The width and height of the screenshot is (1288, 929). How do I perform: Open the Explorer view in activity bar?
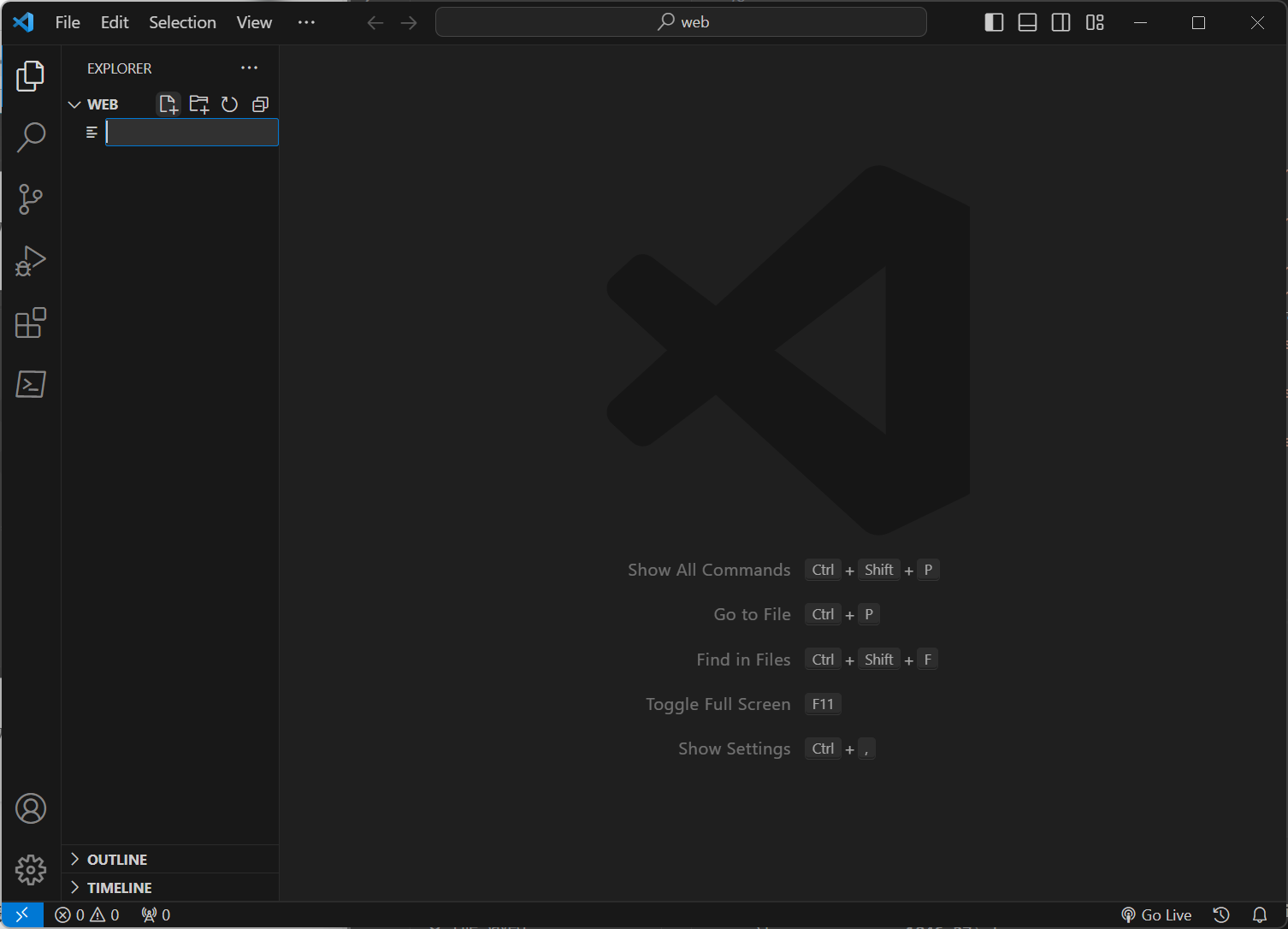click(x=31, y=76)
